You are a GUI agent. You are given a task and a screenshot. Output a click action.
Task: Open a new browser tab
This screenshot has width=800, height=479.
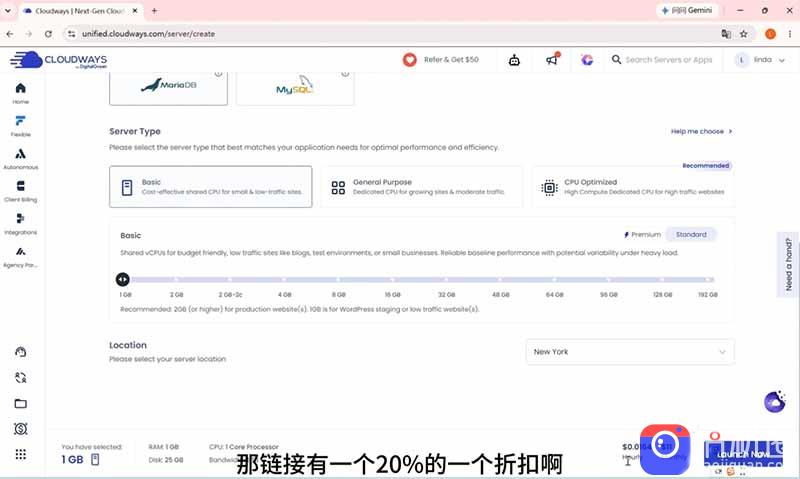click(x=154, y=11)
